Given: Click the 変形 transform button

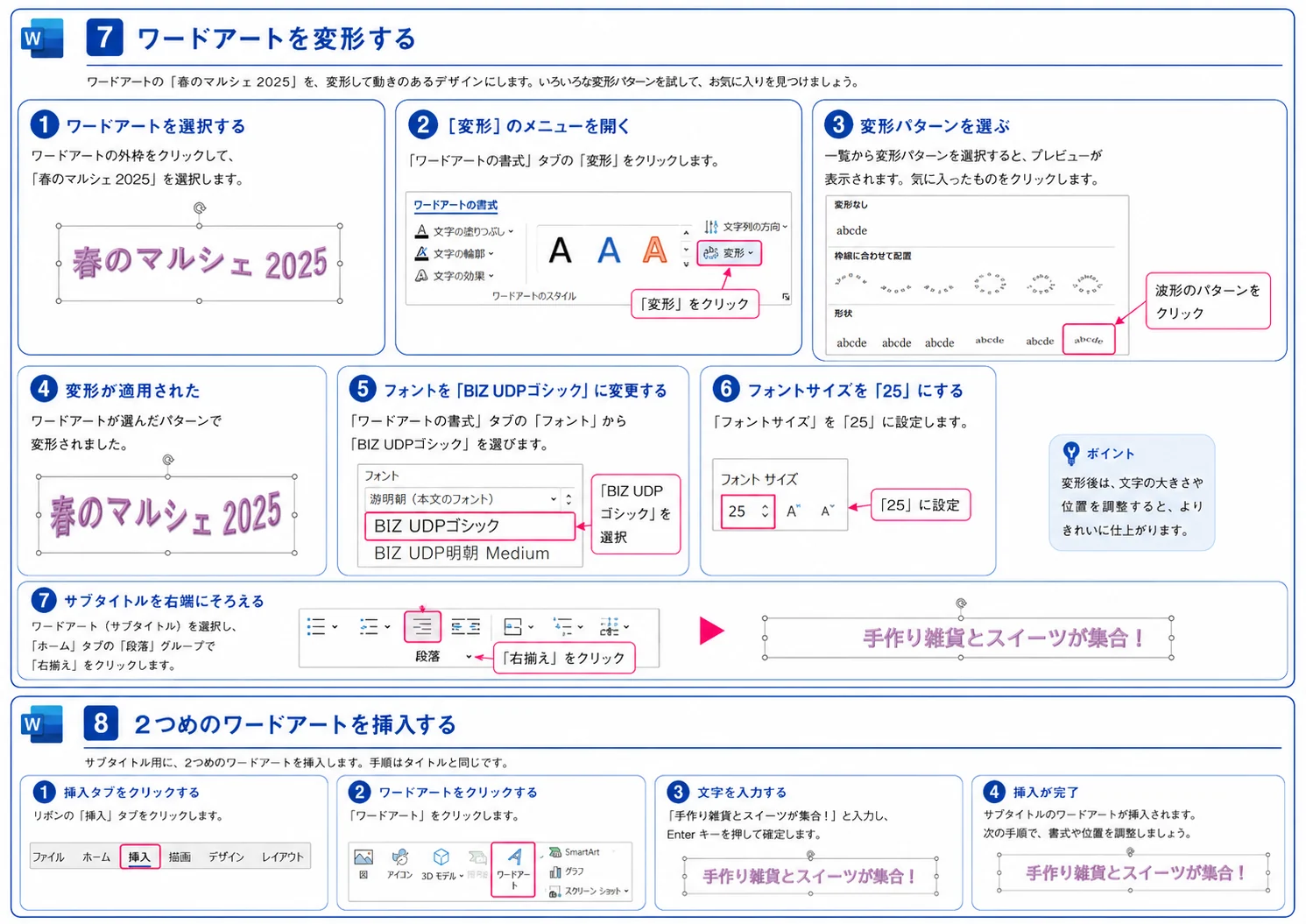Looking at the screenshot, I should [x=729, y=253].
